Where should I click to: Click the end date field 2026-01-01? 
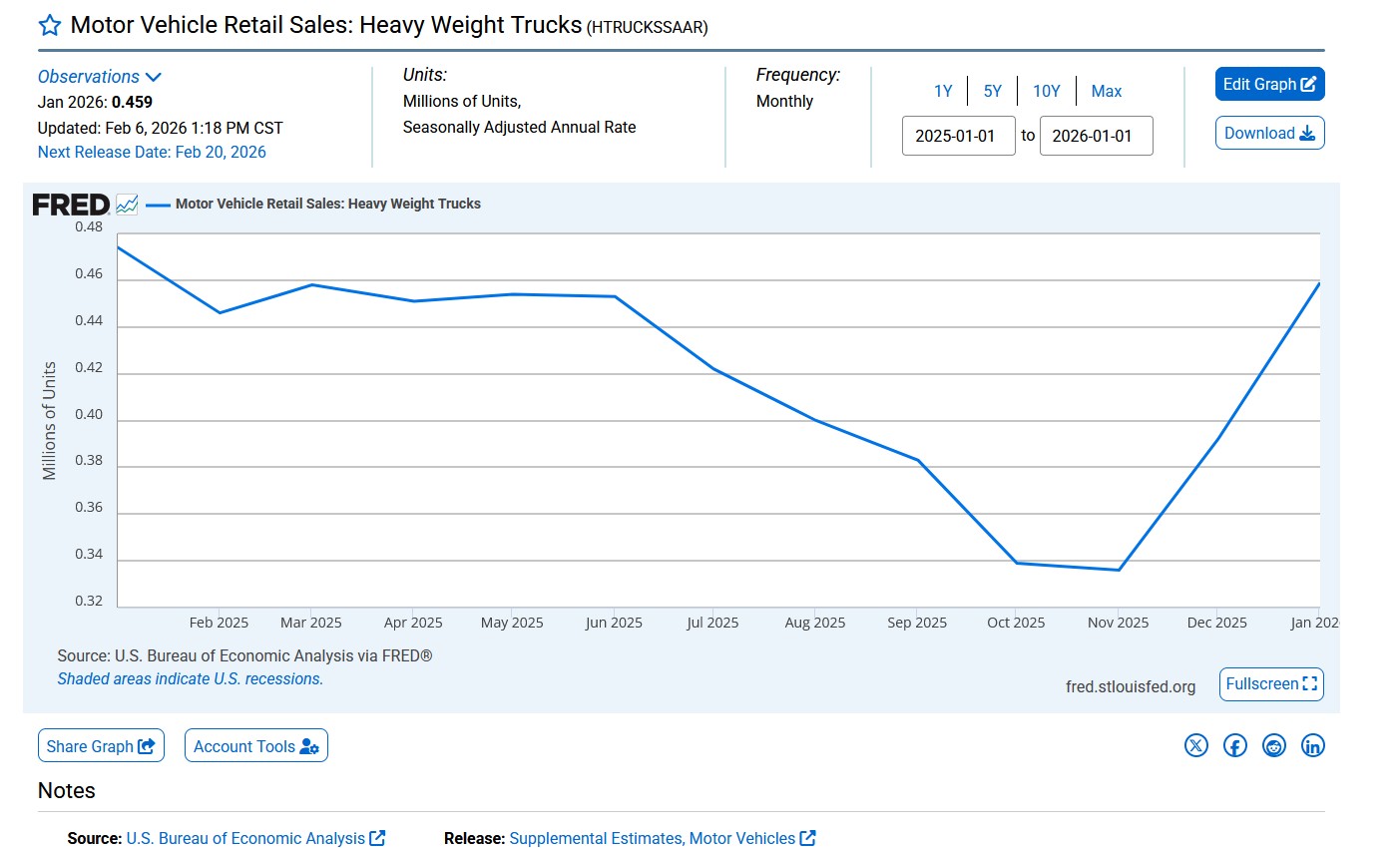tap(1096, 136)
